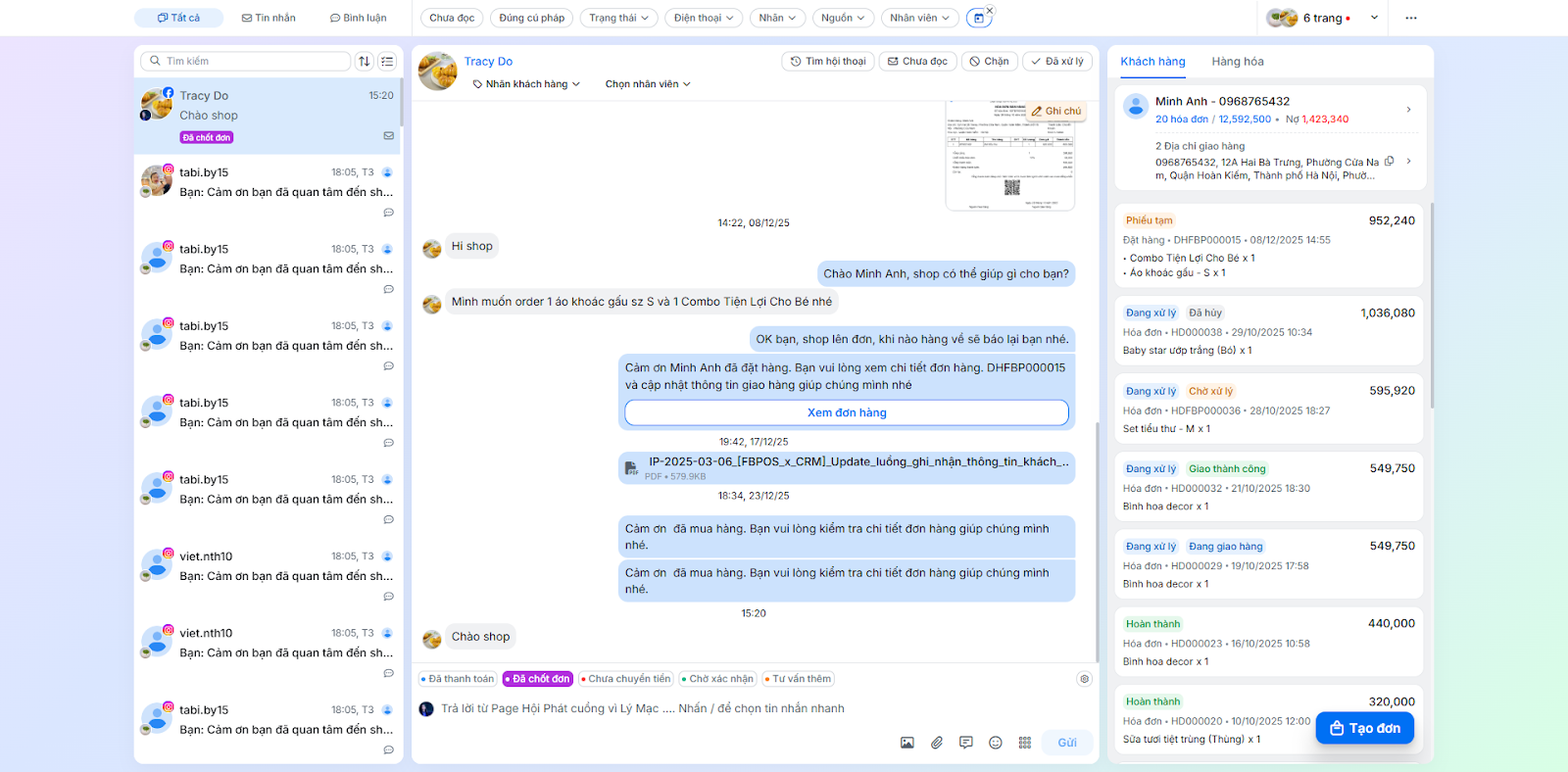1568x772 pixels.
Task: Toggle the Chưa đọc filter in the top bar
Action: [x=452, y=18]
